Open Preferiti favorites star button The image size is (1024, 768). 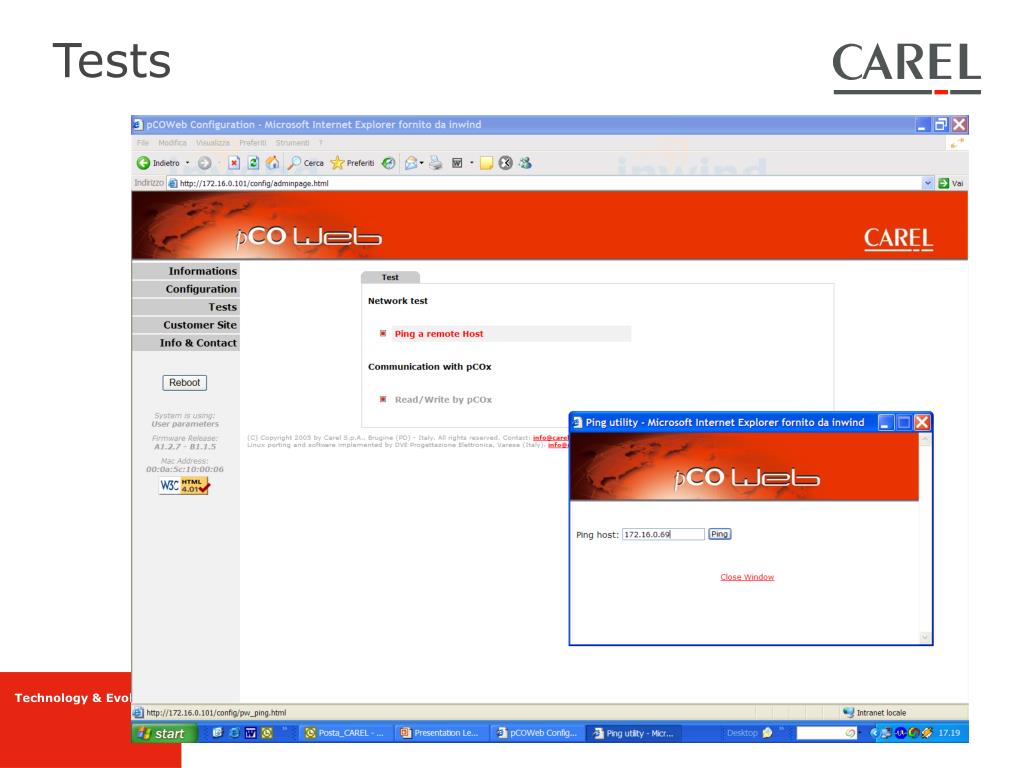click(x=352, y=163)
